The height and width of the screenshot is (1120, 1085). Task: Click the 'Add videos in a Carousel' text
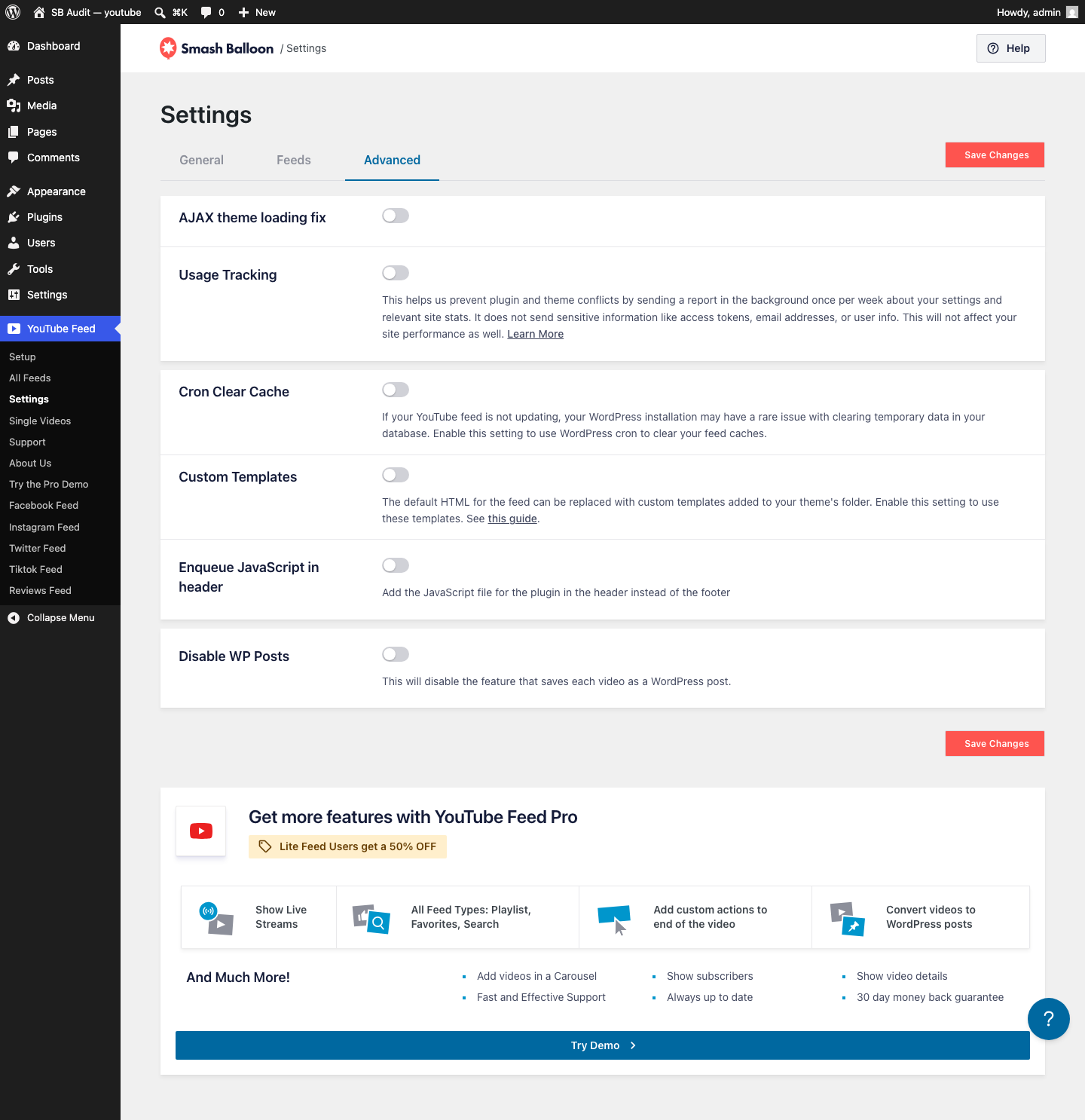[x=536, y=976]
